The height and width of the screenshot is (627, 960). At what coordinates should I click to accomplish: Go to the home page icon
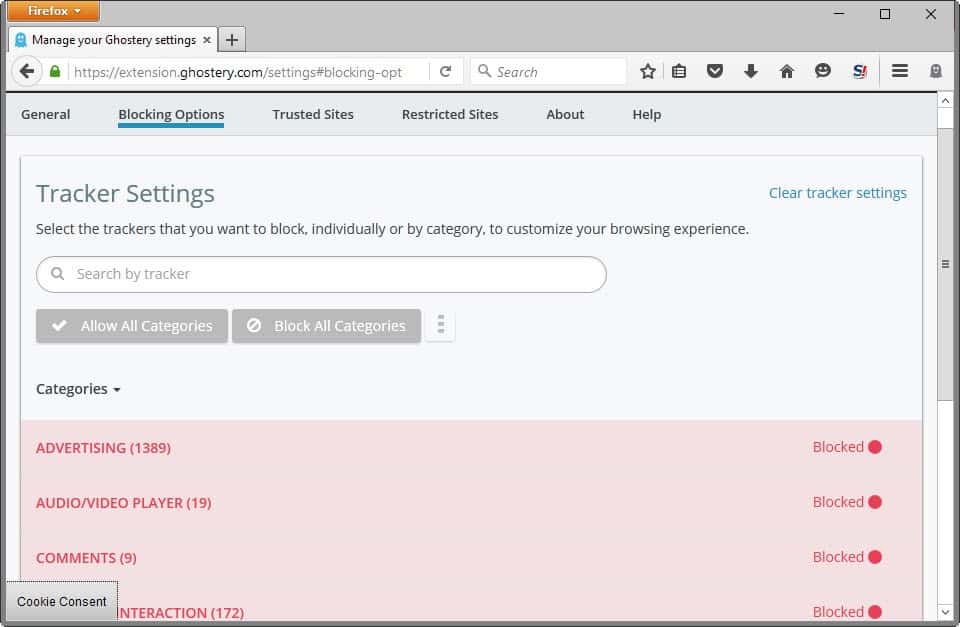pyautogui.click(x=787, y=72)
